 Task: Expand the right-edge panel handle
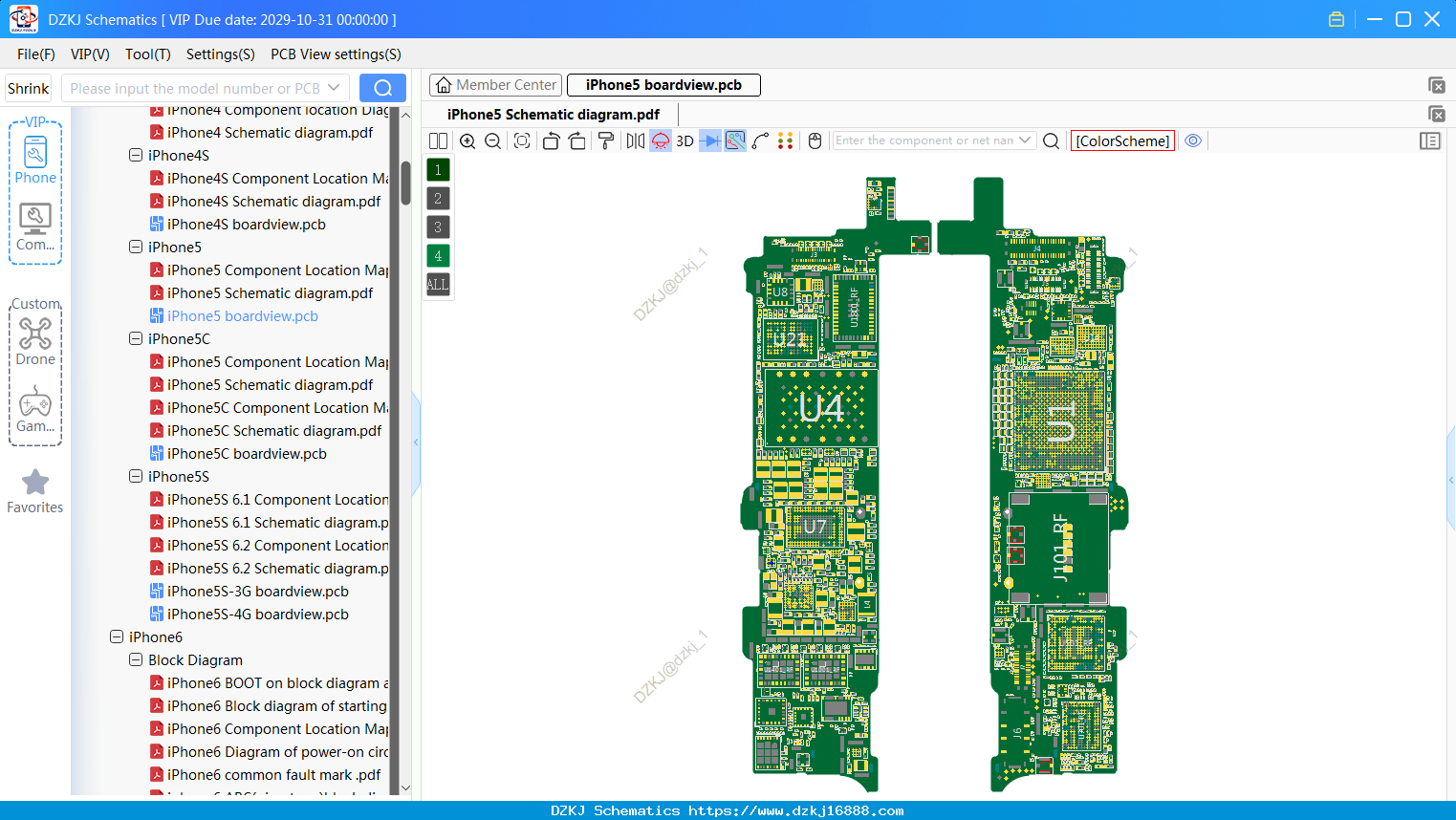tap(1451, 478)
